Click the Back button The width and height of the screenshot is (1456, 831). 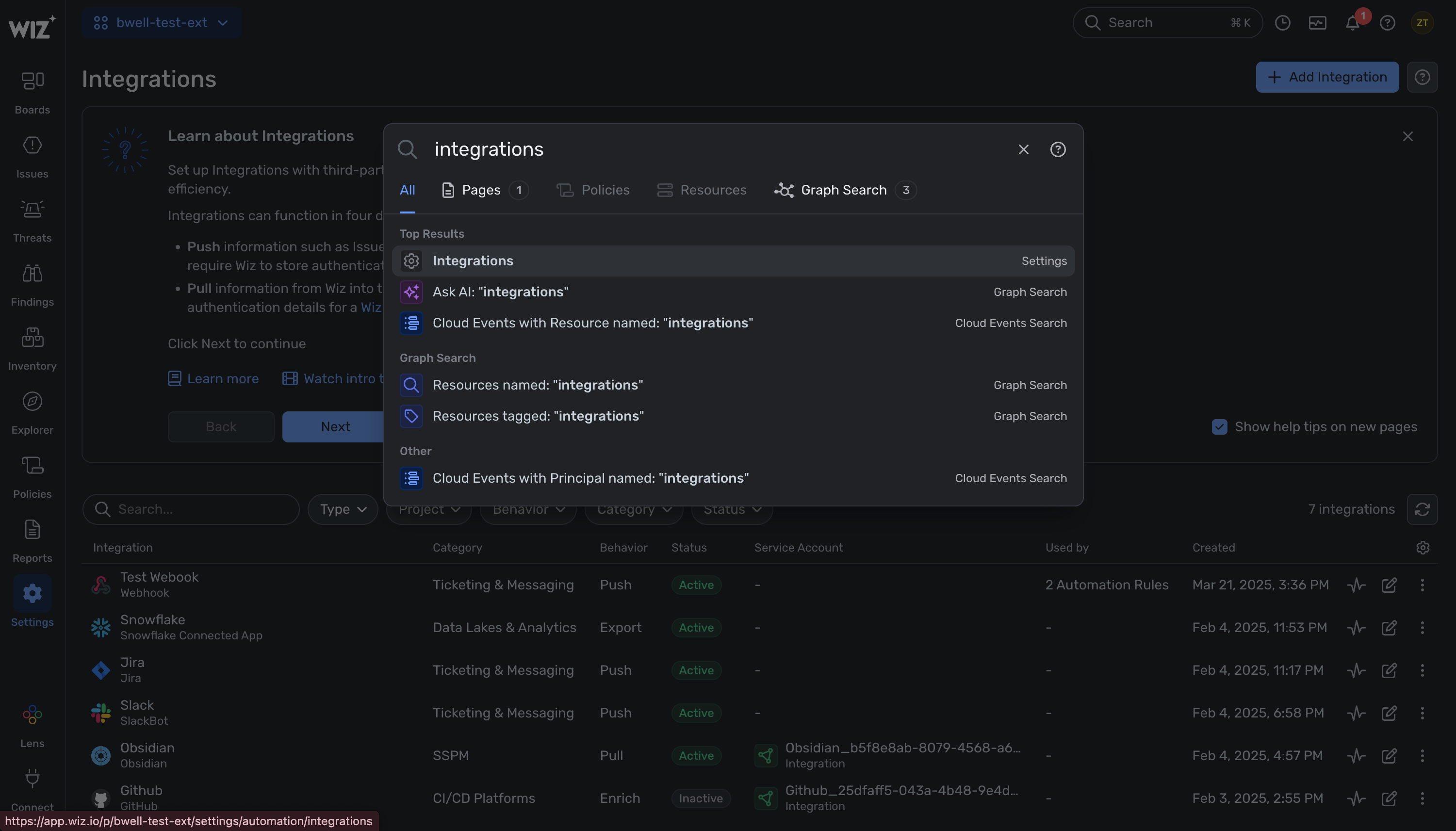(221, 426)
